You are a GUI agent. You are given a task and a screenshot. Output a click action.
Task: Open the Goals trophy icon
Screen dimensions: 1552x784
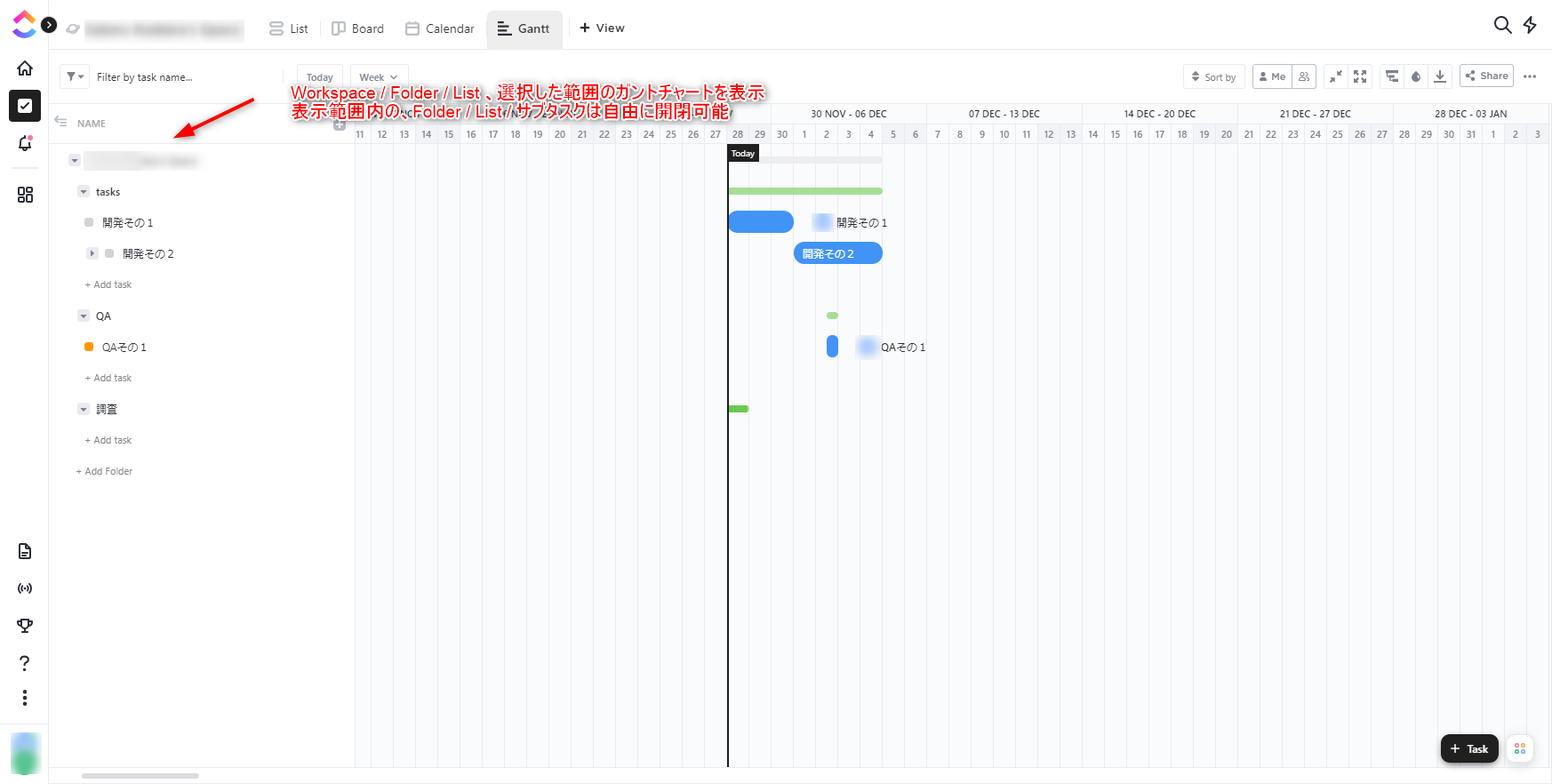tap(25, 626)
